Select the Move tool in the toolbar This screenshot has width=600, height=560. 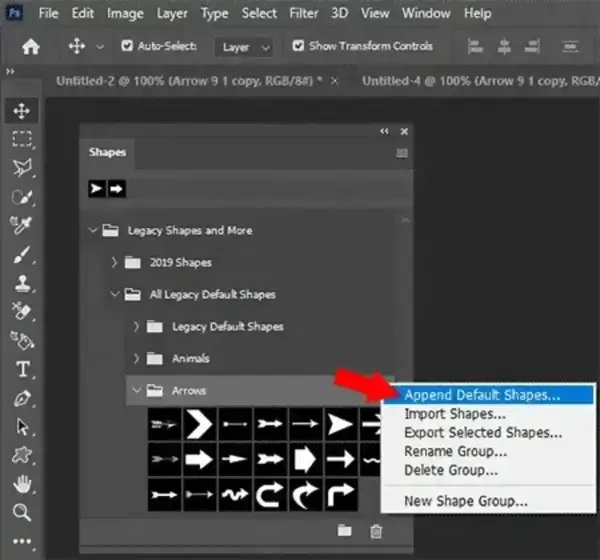coord(22,111)
